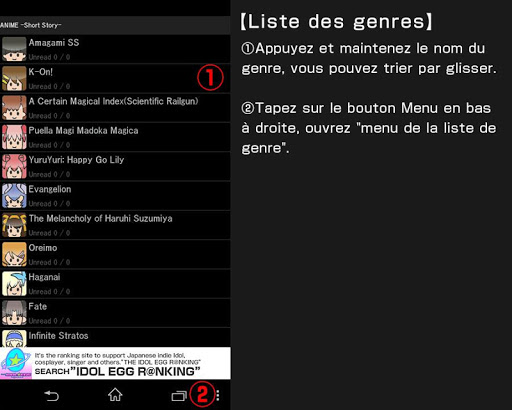
Task: Tap the Haganai character avatar icon
Action: click(x=14, y=284)
